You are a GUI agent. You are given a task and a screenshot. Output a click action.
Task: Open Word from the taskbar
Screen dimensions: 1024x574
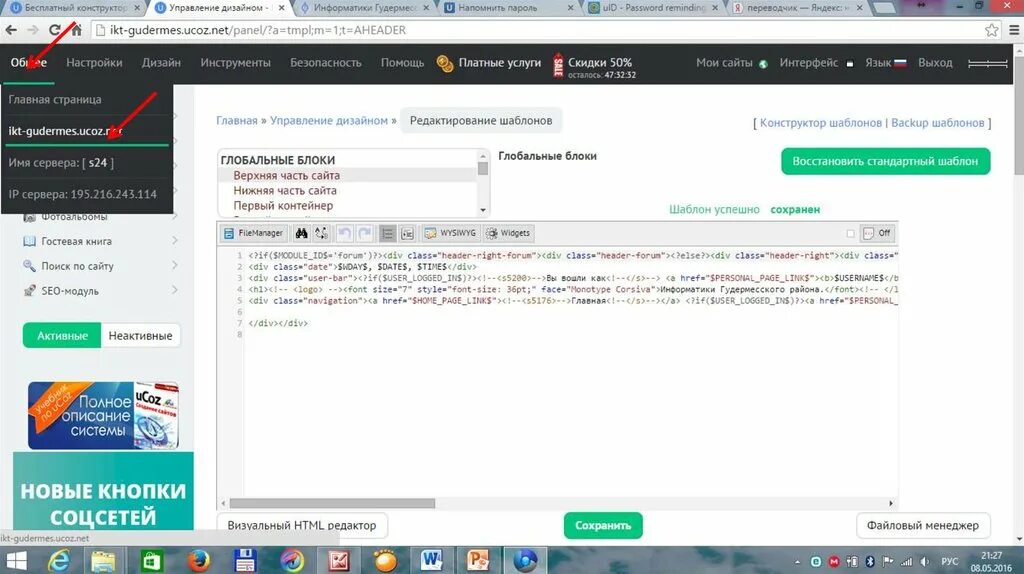coord(431,560)
